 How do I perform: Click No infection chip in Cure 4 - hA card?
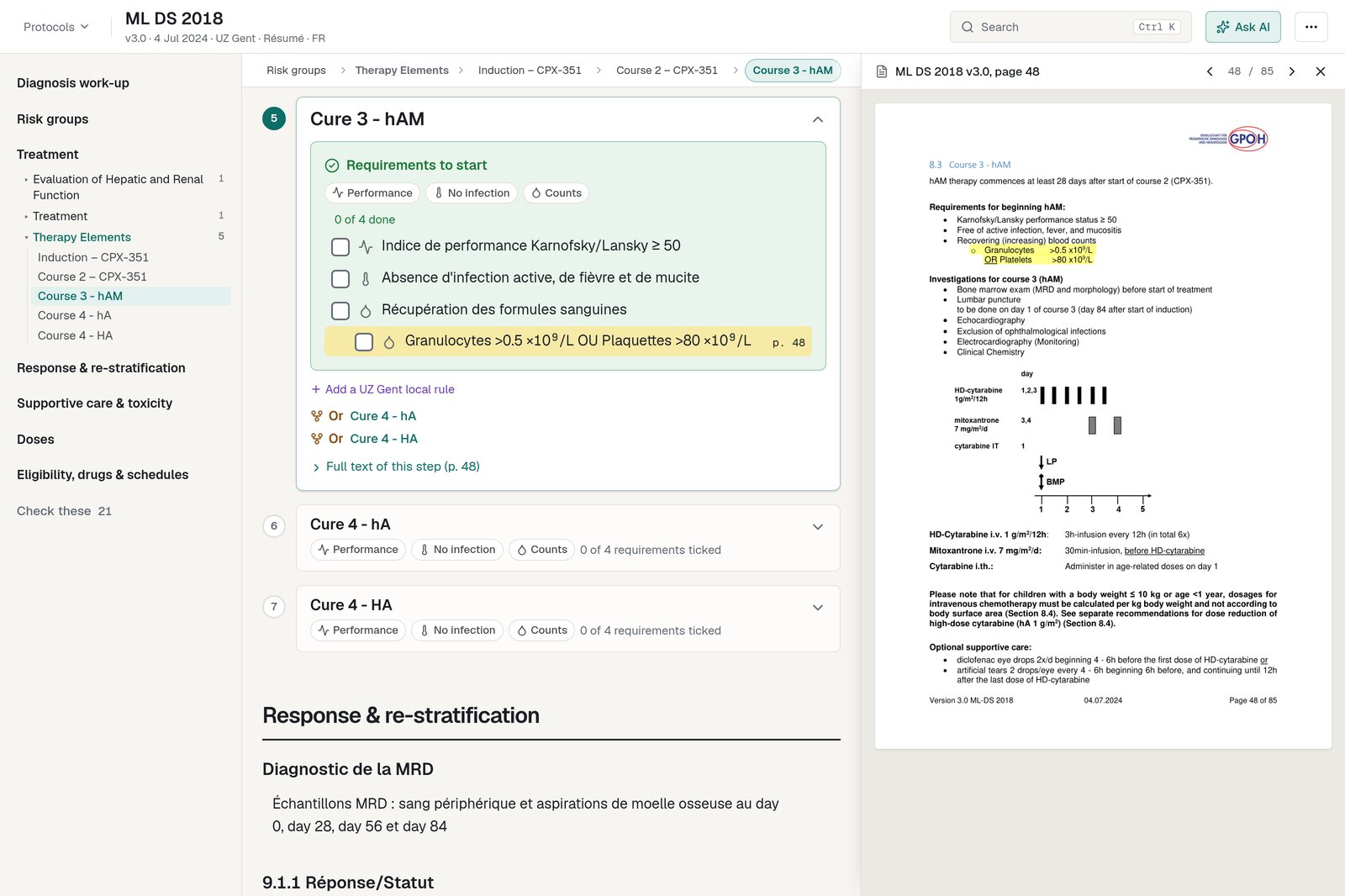[457, 550]
